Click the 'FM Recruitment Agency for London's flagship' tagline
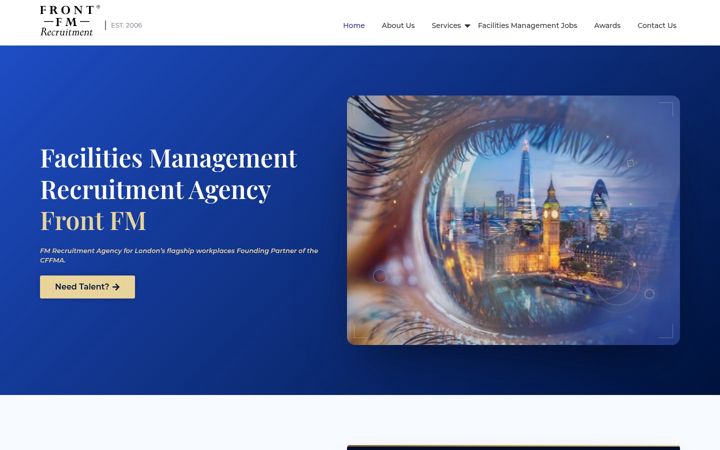This screenshot has height=450, width=720. tap(179, 255)
